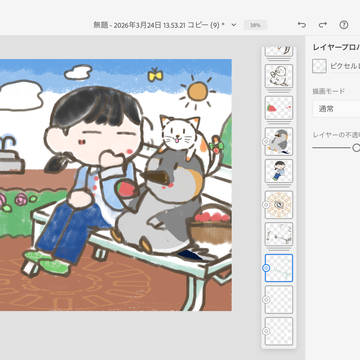The height and width of the screenshot is (360, 360).
Task: Click the pixel layer preview in the properties panel
Action: (319, 66)
